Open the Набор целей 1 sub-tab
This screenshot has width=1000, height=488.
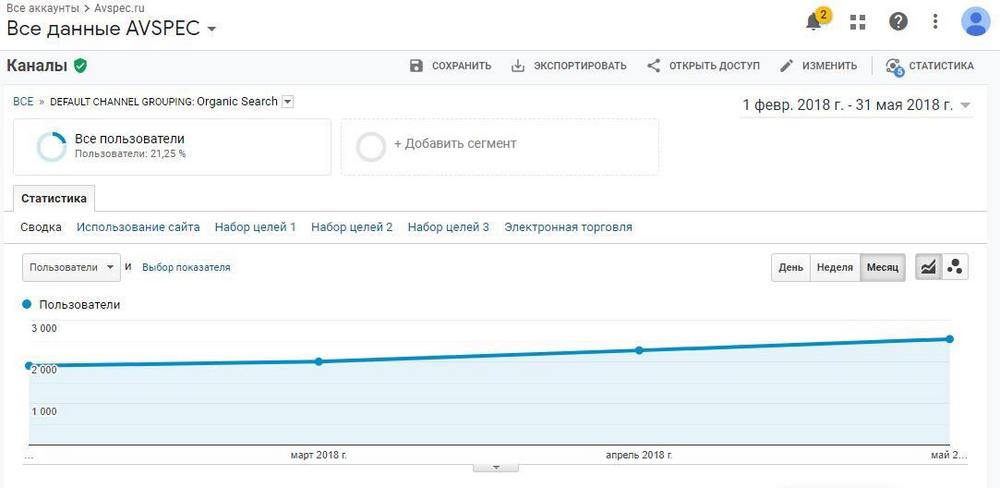coord(255,227)
